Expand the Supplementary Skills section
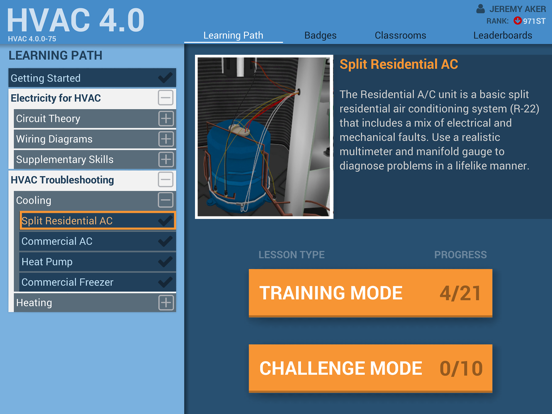 [166, 159]
